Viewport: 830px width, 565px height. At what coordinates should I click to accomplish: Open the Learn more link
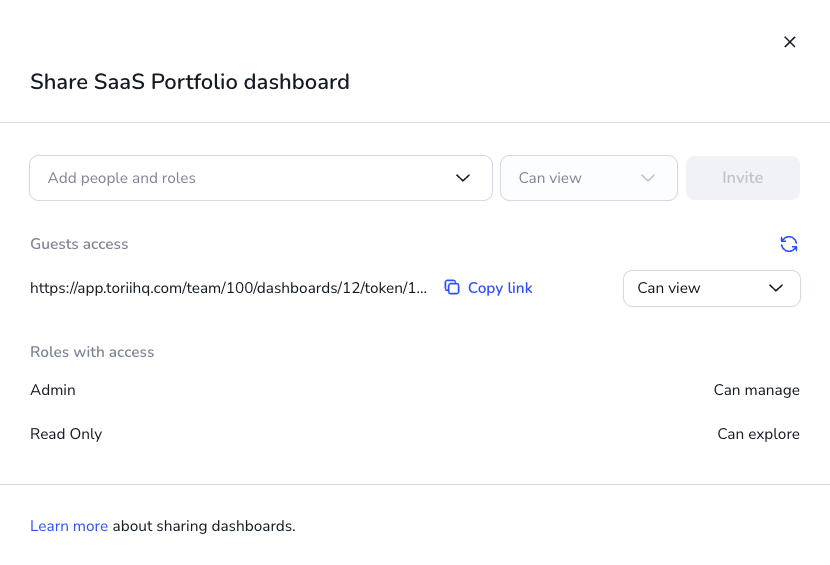click(x=69, y=526)
